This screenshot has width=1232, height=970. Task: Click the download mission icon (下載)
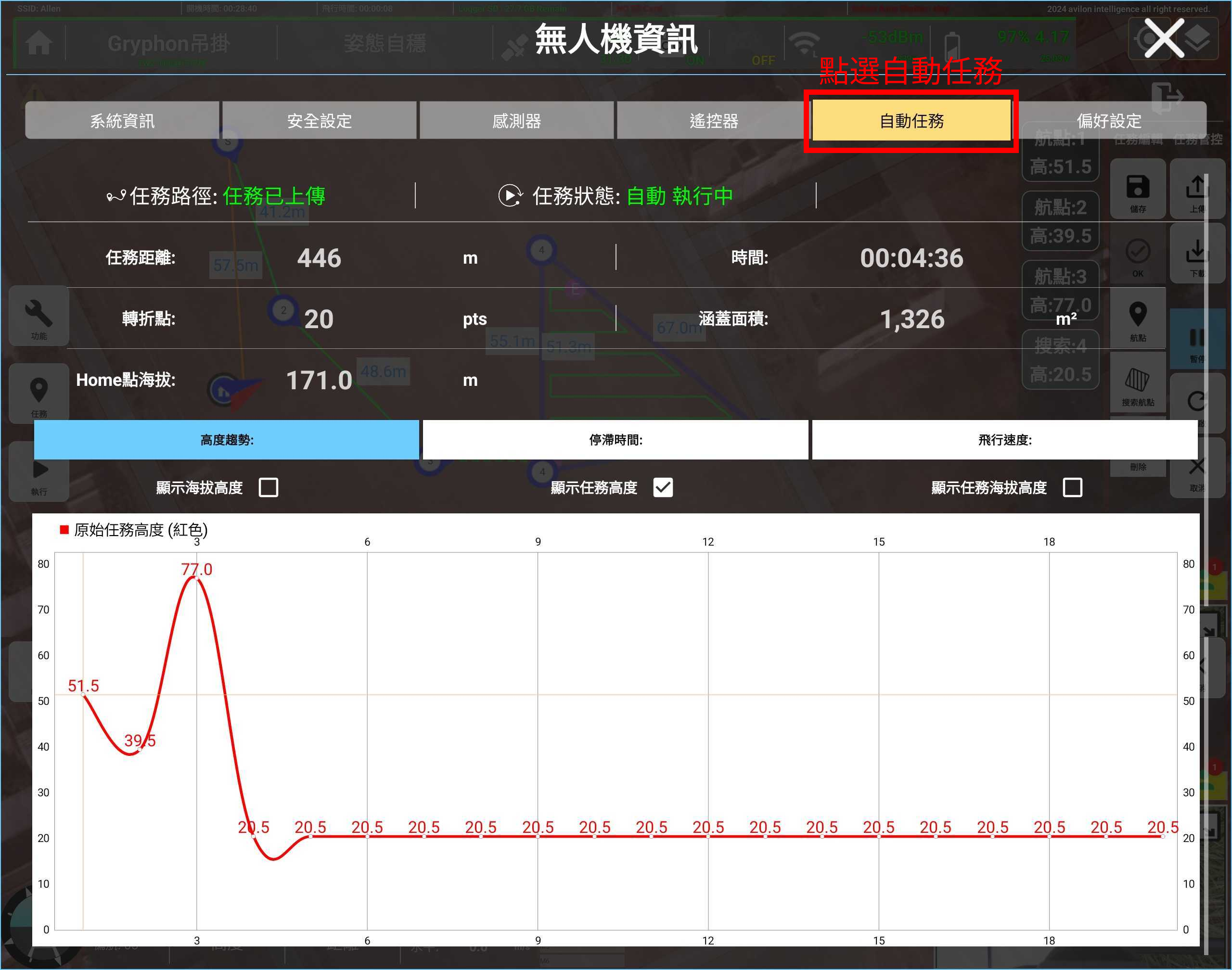click(x=1196, y=253)
